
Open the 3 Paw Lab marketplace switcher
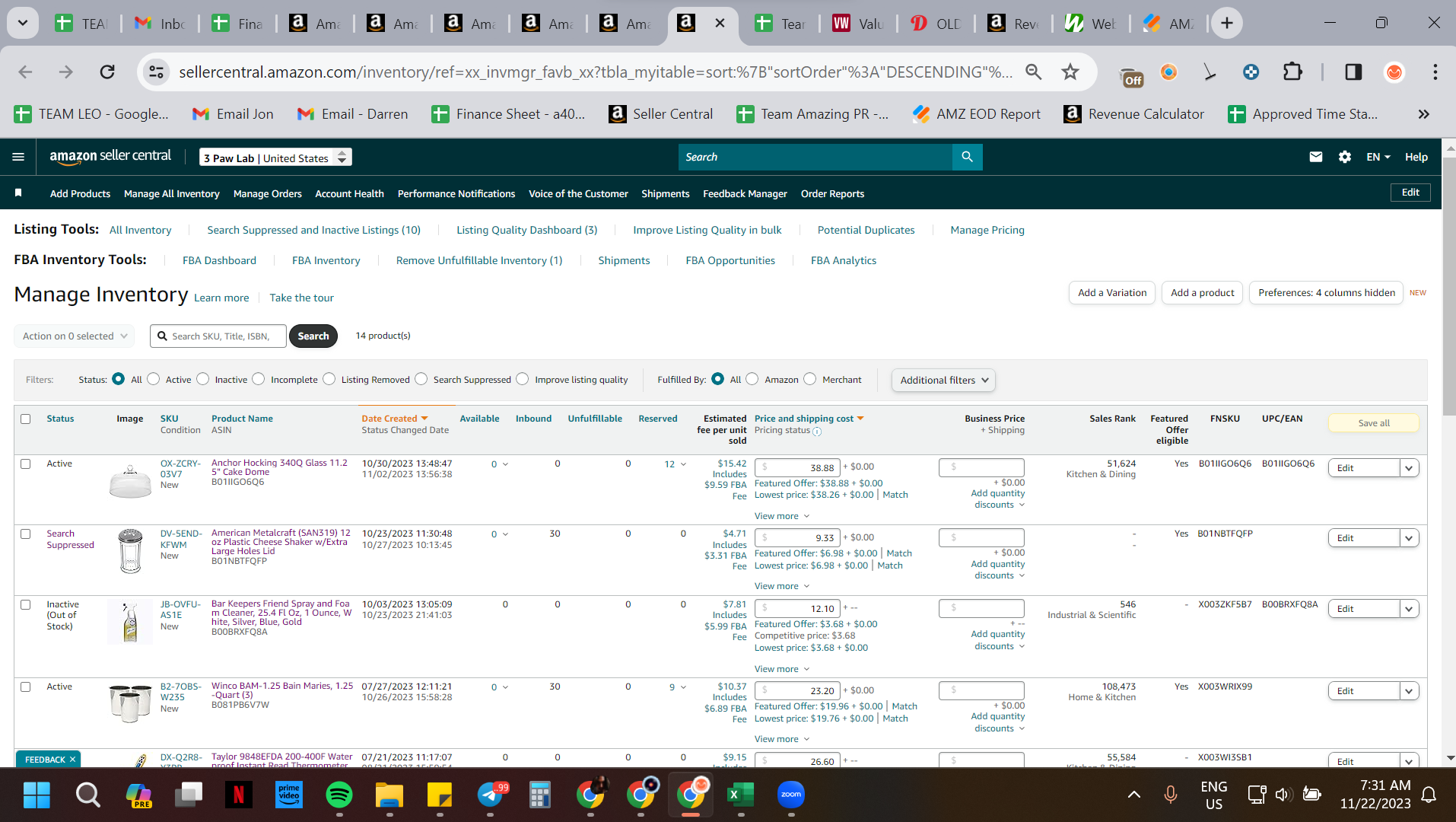pos(275,158)
